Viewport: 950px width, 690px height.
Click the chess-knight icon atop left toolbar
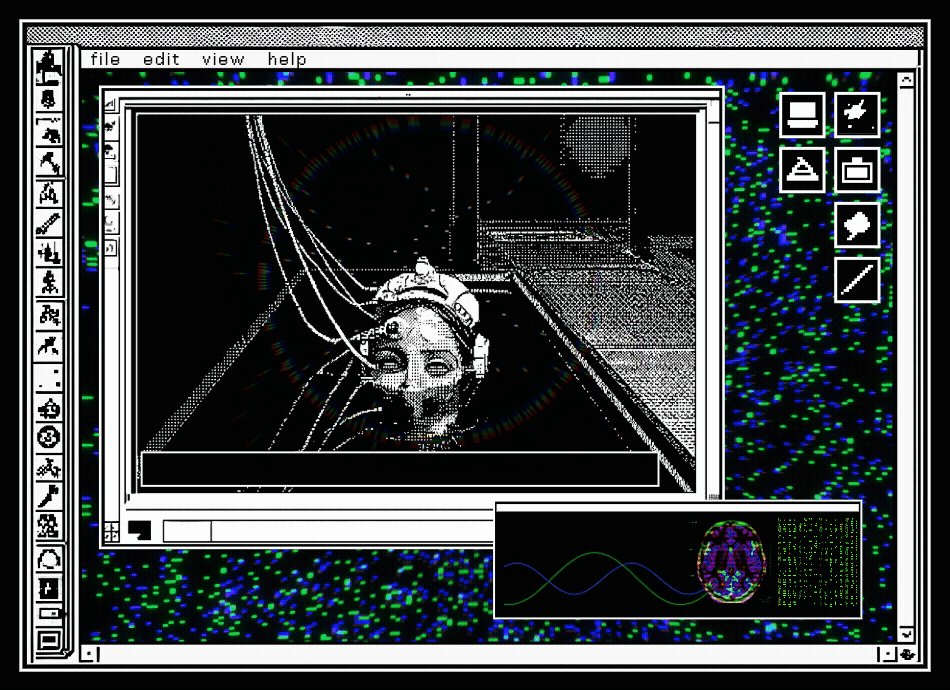[x=48, y=67]
